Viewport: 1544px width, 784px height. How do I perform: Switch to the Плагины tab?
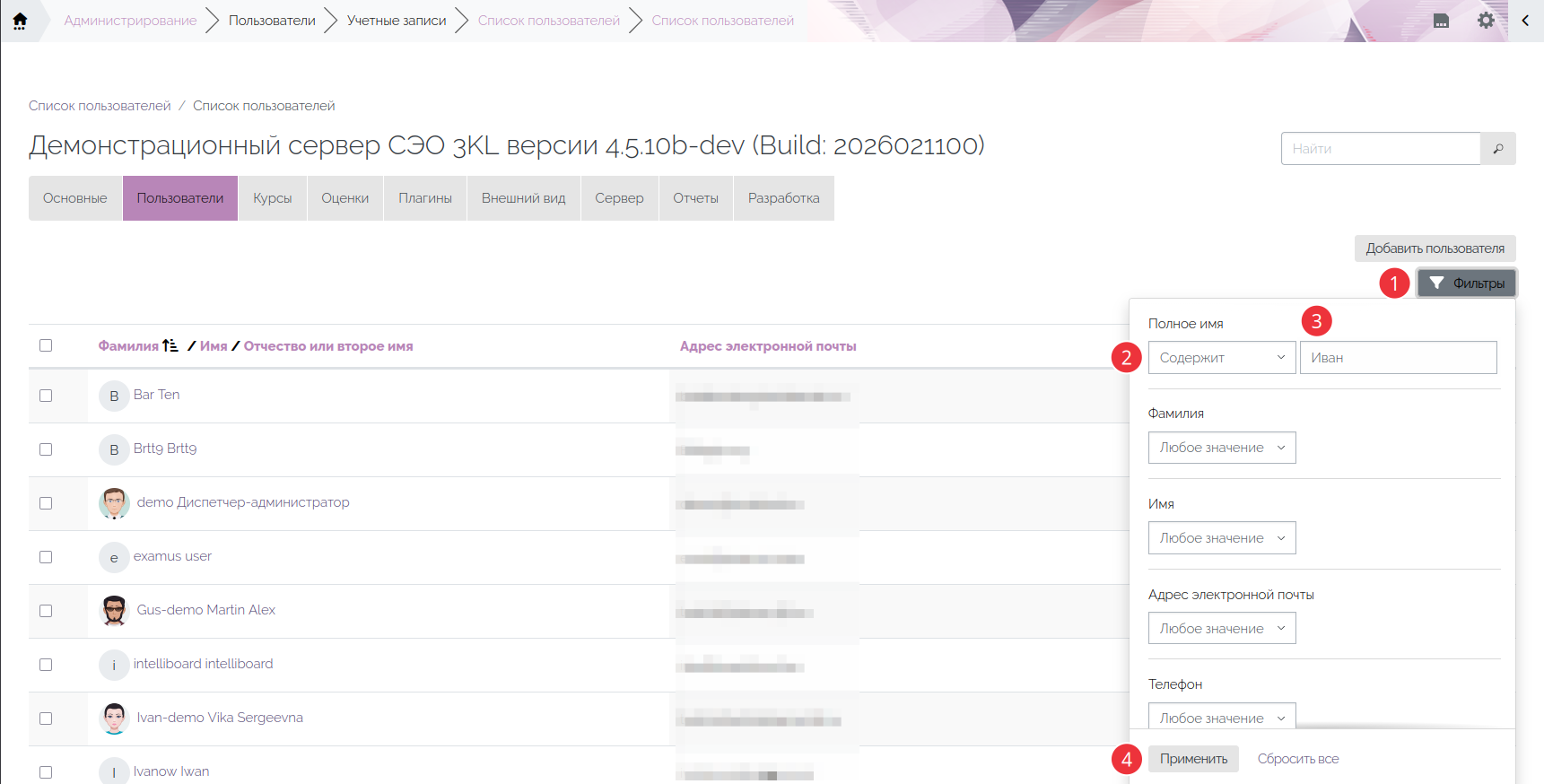(425, 198)
